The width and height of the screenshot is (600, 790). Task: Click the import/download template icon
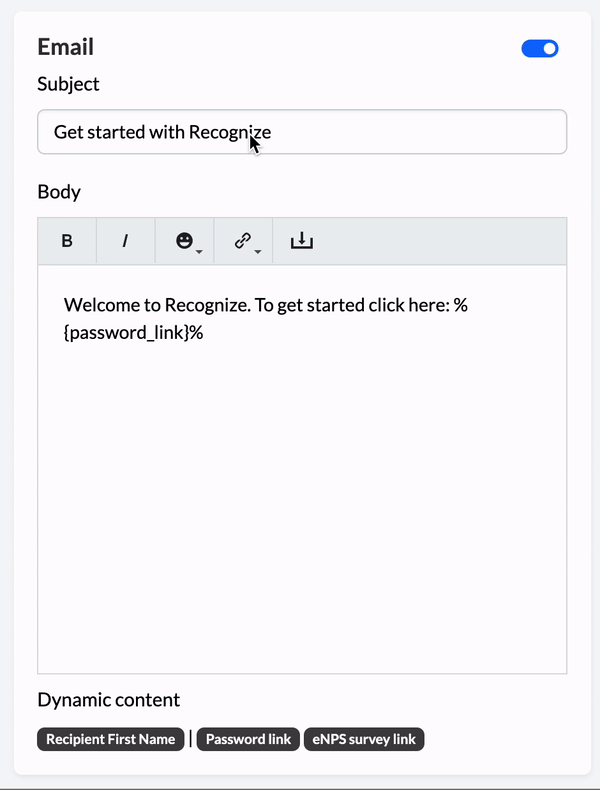click(302, 241)
